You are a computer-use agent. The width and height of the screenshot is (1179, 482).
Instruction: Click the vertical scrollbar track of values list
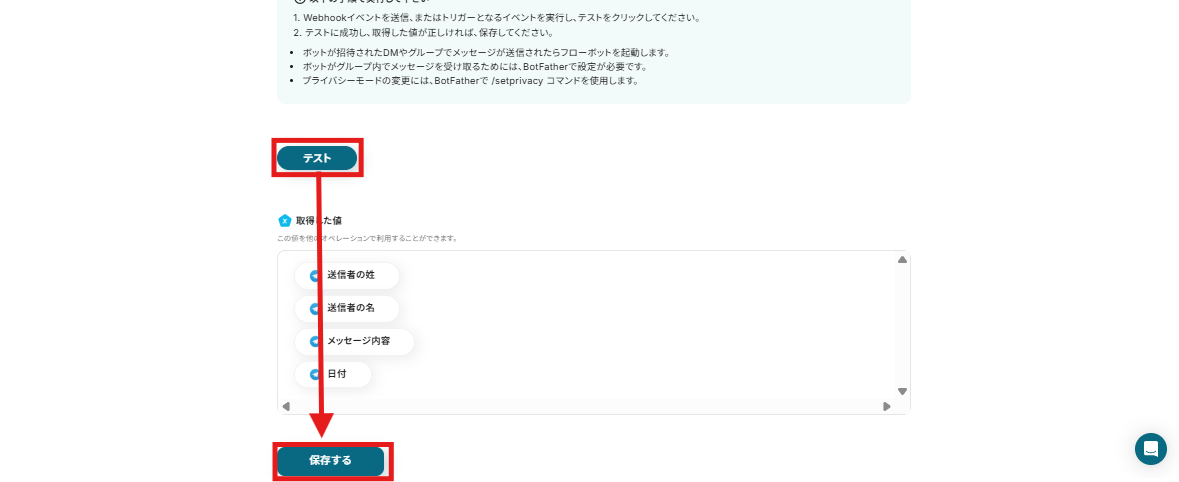[x=902, y=326]
